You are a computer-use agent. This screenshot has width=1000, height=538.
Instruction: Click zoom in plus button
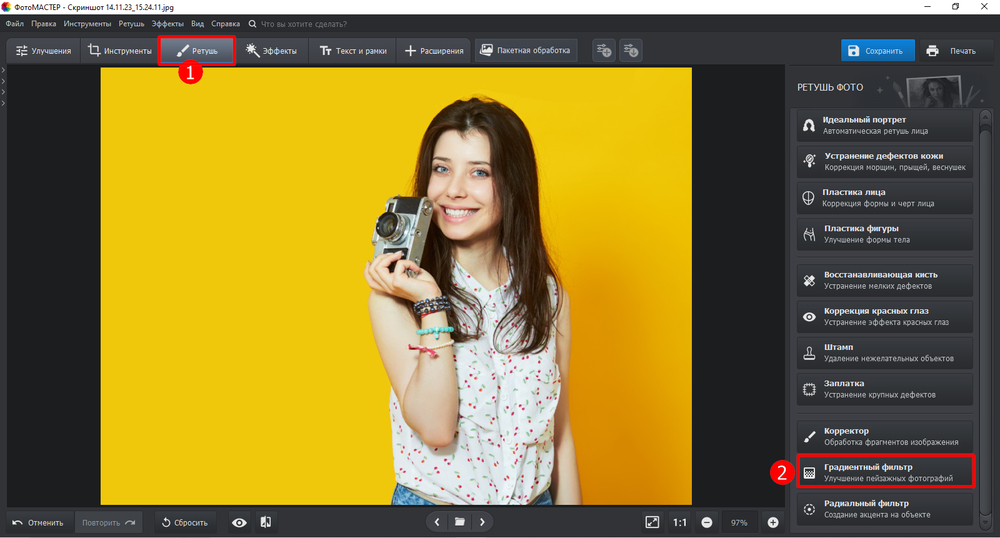[x=773, y=522]
